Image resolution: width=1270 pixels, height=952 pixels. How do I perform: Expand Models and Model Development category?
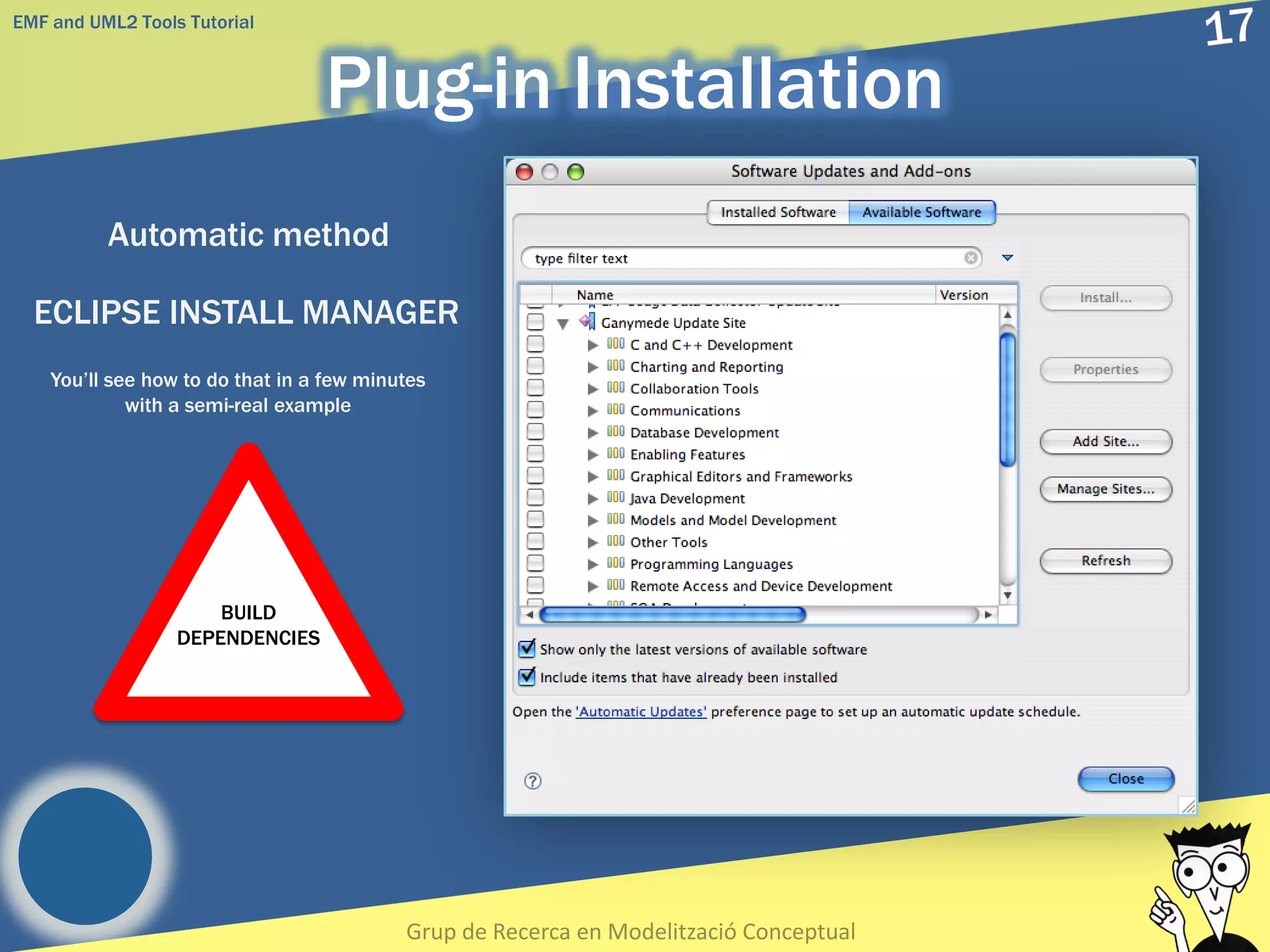point(593,521)
